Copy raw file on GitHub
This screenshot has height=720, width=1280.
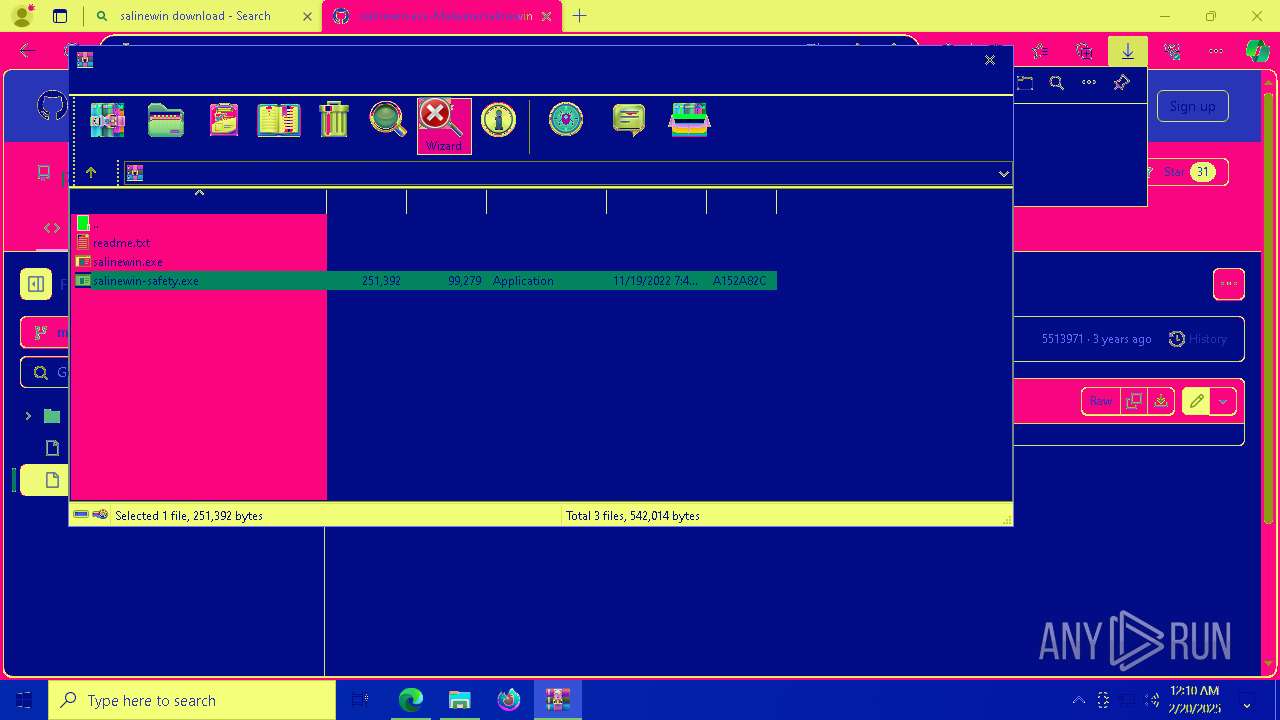click(1134, 401)
